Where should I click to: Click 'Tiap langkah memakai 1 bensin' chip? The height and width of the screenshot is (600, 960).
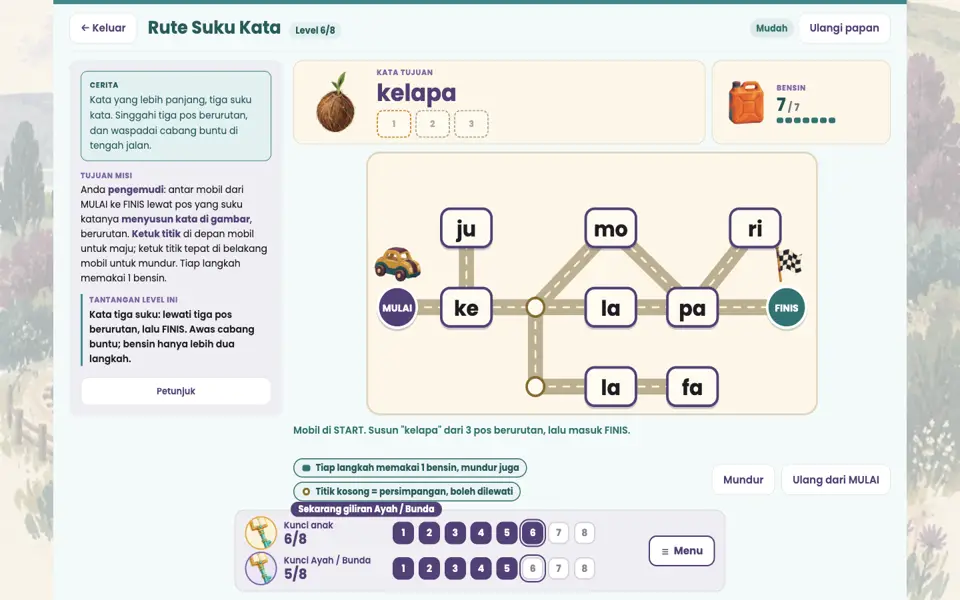tap(410, 468)
